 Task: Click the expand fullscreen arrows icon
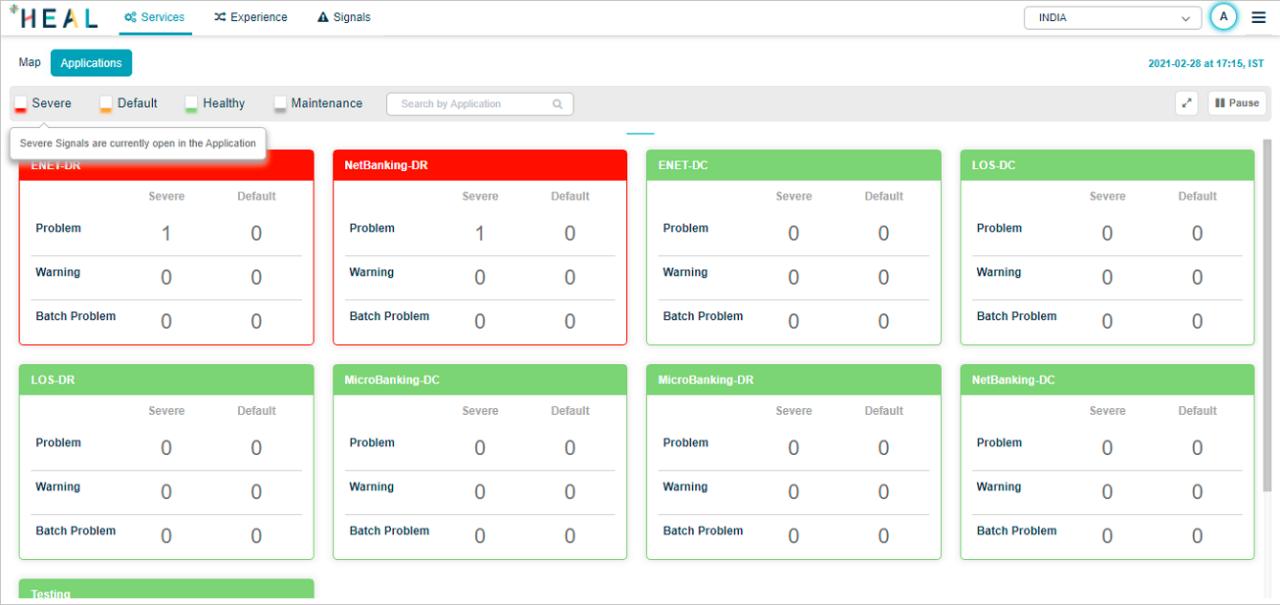[1186, 103]
